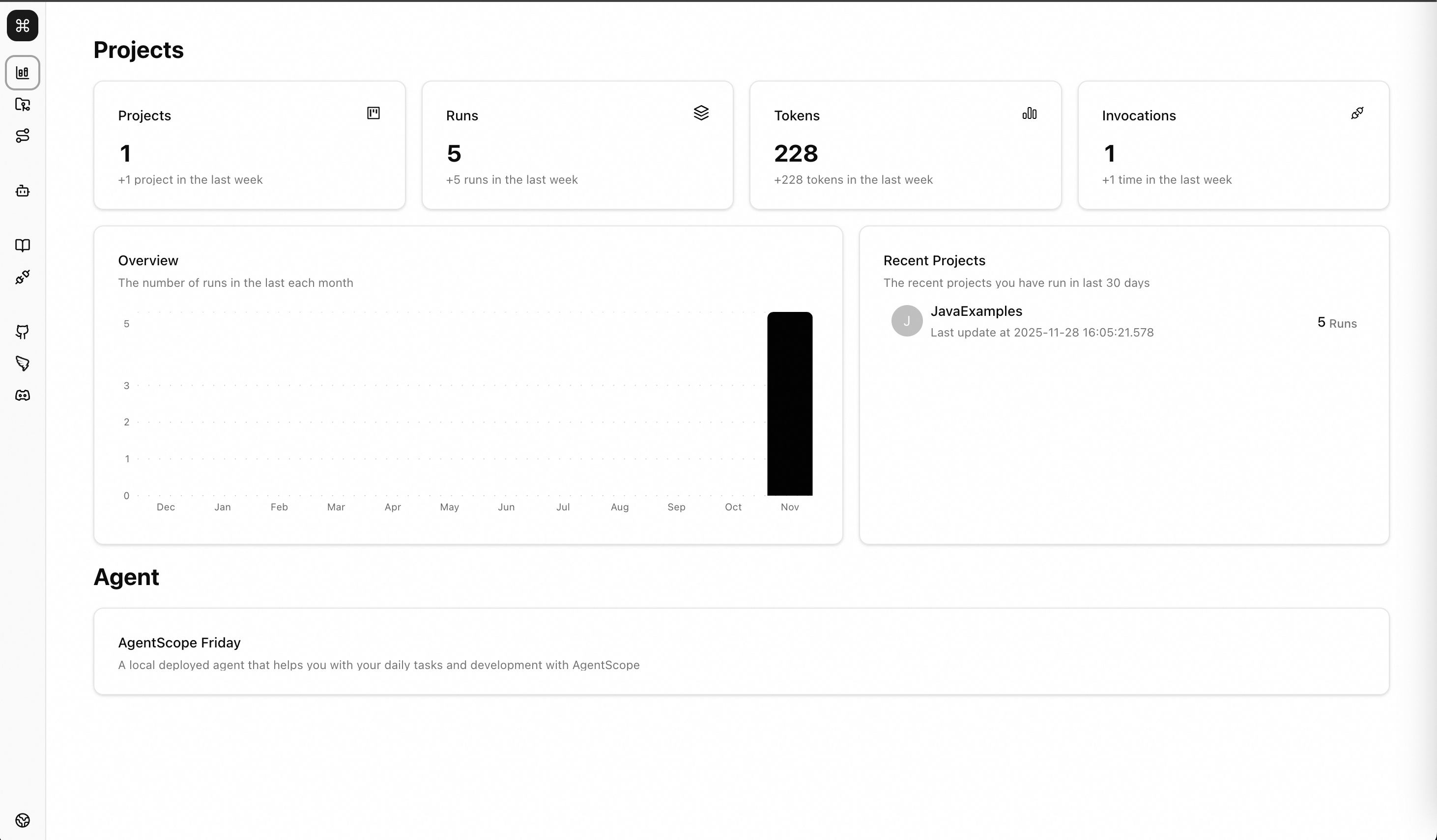
Task: Open the documentation book icon in the sidebar
Action: 22,246
